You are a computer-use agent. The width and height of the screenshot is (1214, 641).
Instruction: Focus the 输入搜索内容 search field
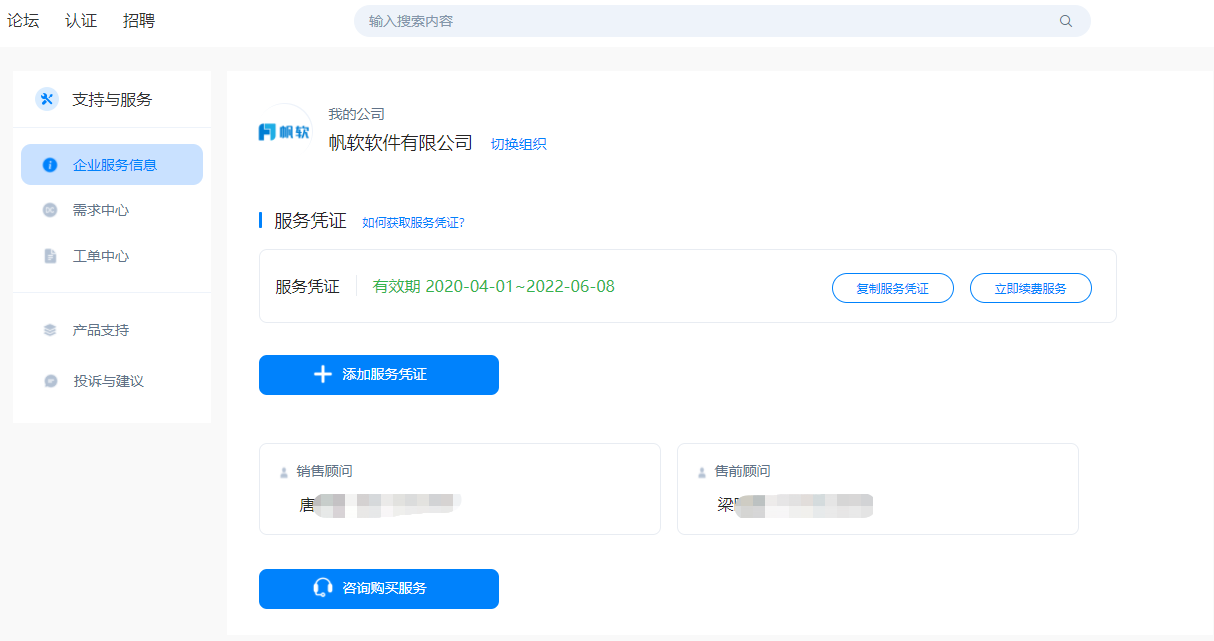pyautogui.click(x=722, y=21)
